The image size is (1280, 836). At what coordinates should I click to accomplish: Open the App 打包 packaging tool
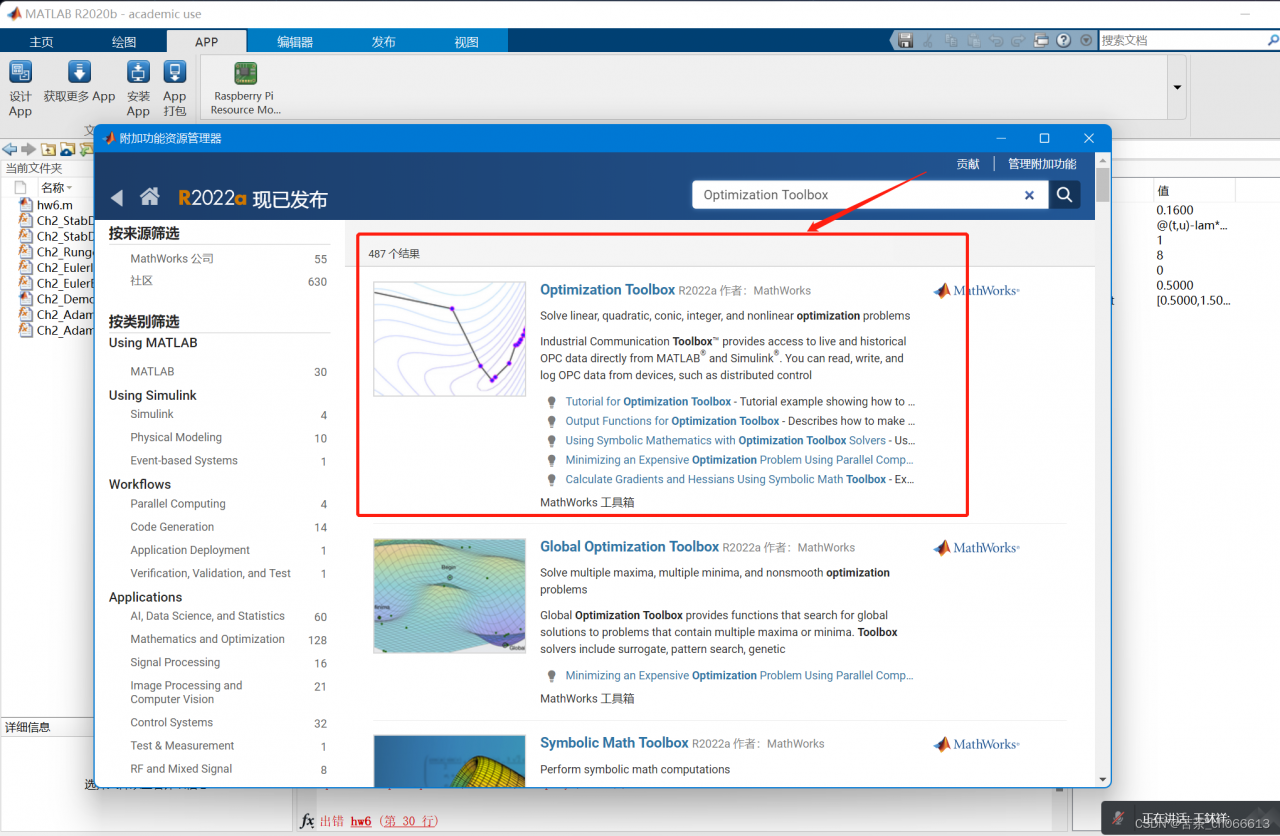point(175,88)
